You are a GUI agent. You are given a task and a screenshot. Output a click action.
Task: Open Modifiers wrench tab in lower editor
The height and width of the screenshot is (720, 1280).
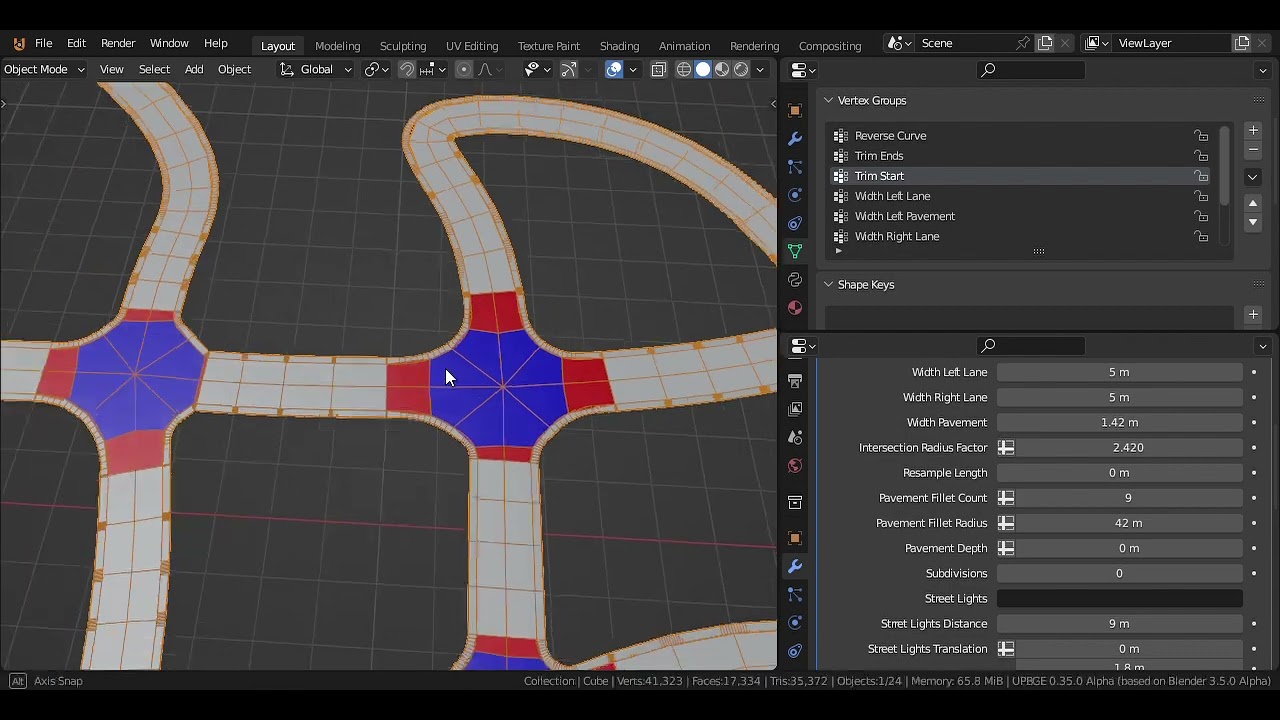pos(795,566)
